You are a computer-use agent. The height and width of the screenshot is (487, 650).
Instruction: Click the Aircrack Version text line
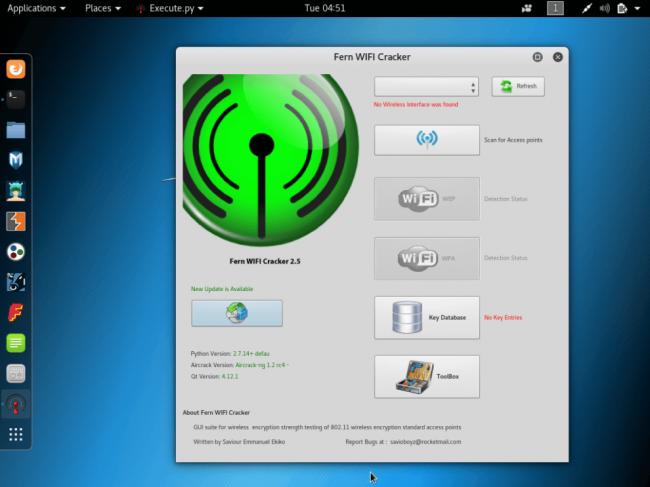click(239, 365)
